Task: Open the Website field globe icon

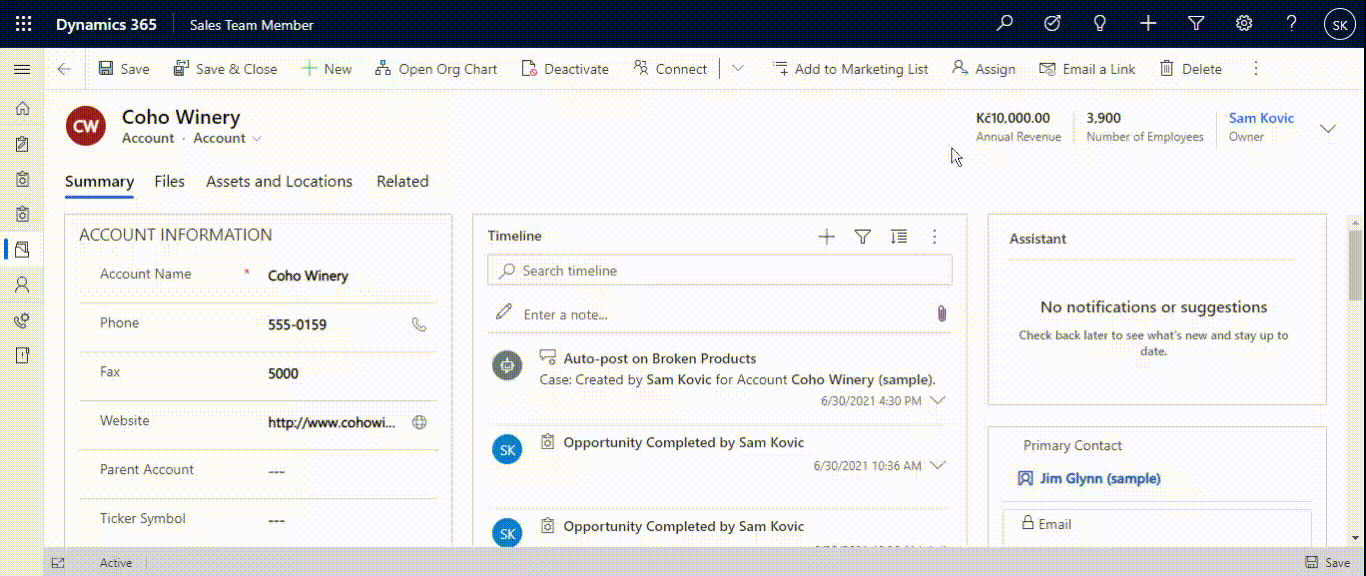Action: [x=420, y=422]
